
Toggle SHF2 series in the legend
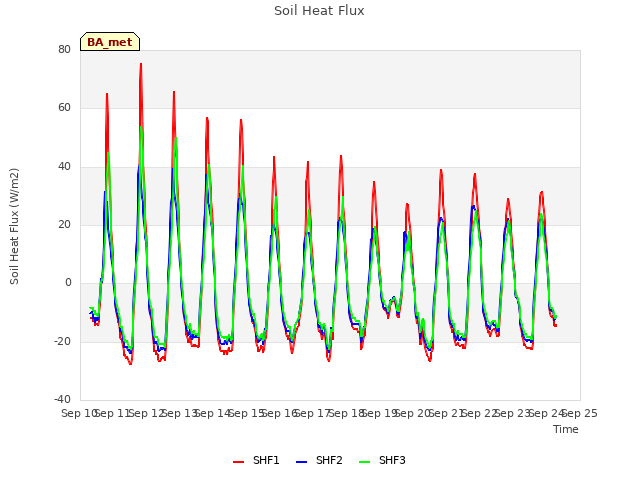click(x=319, y=460)
